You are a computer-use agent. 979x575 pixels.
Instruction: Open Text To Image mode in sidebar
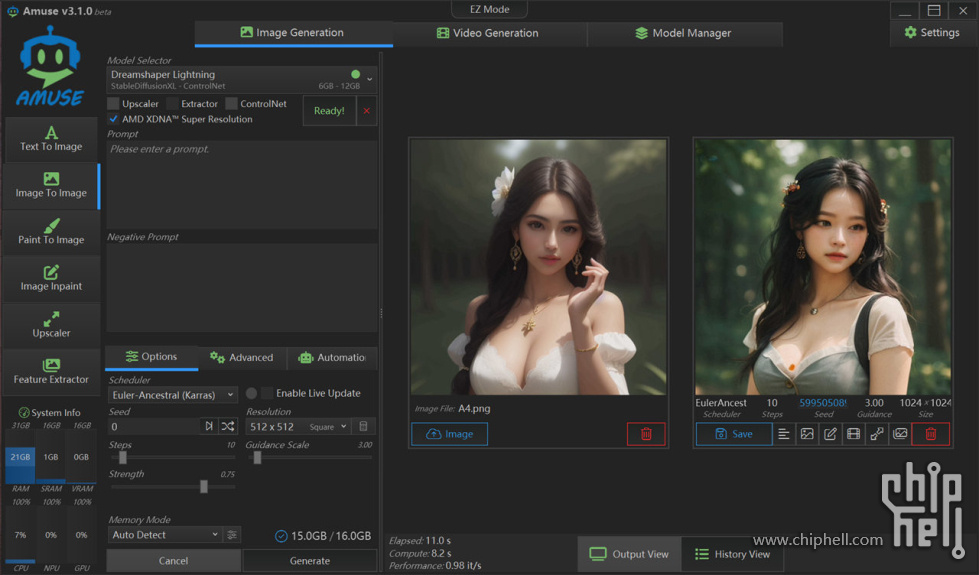point(51,139)
